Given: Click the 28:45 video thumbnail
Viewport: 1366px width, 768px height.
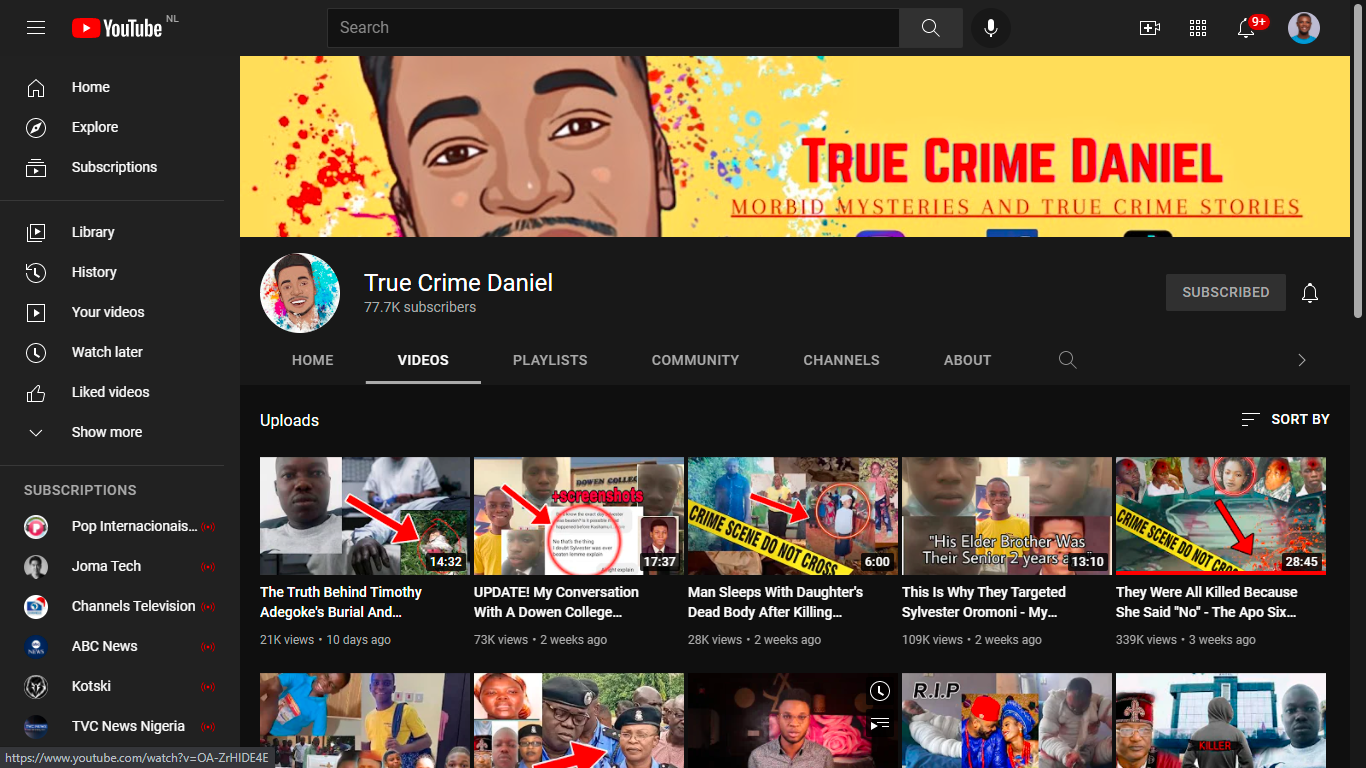Looking at the screenshot, I should pos(1221,516).
